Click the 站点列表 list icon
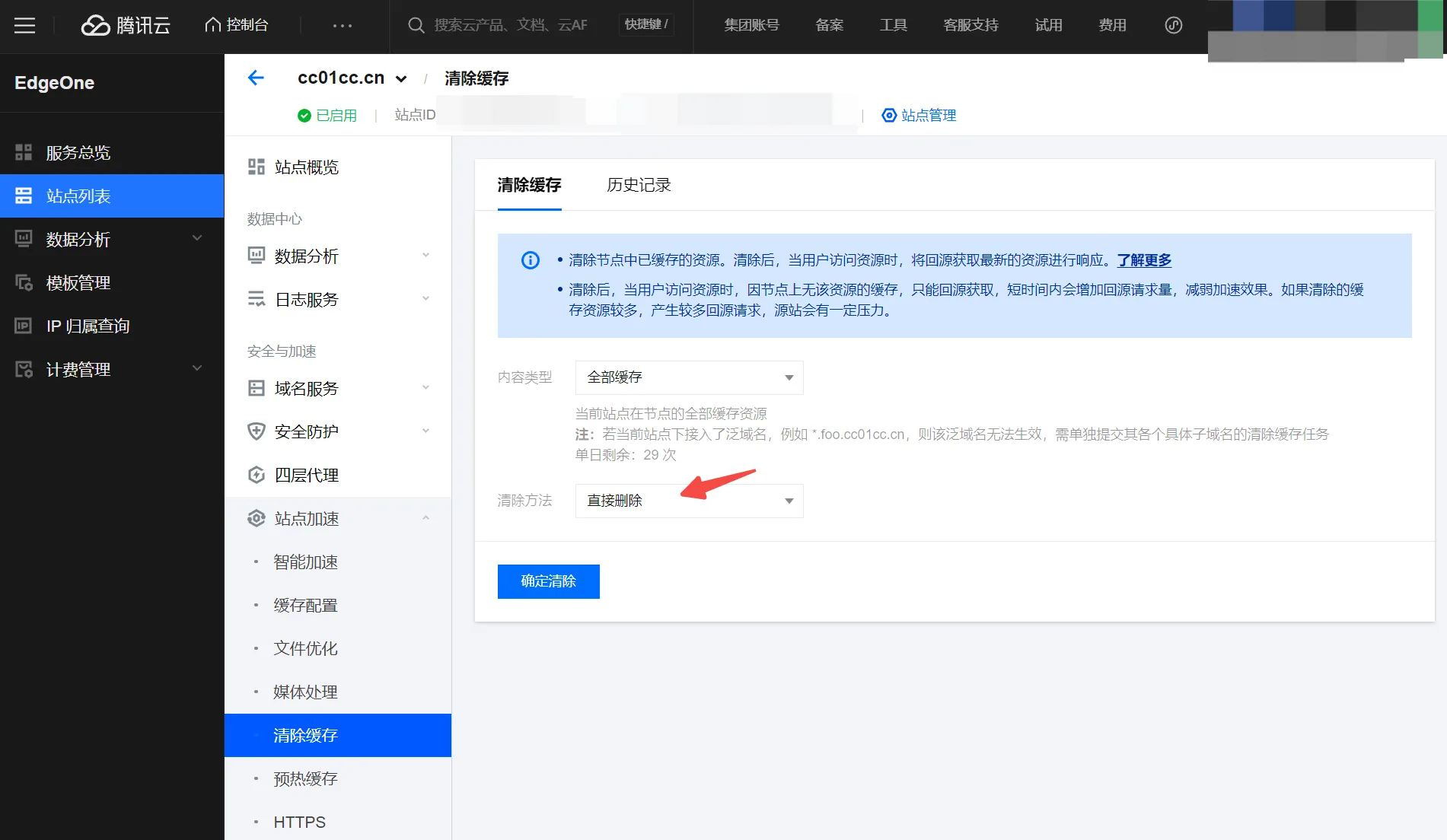Viewport: 1447px width, 840px height. (x=24, y=196)
